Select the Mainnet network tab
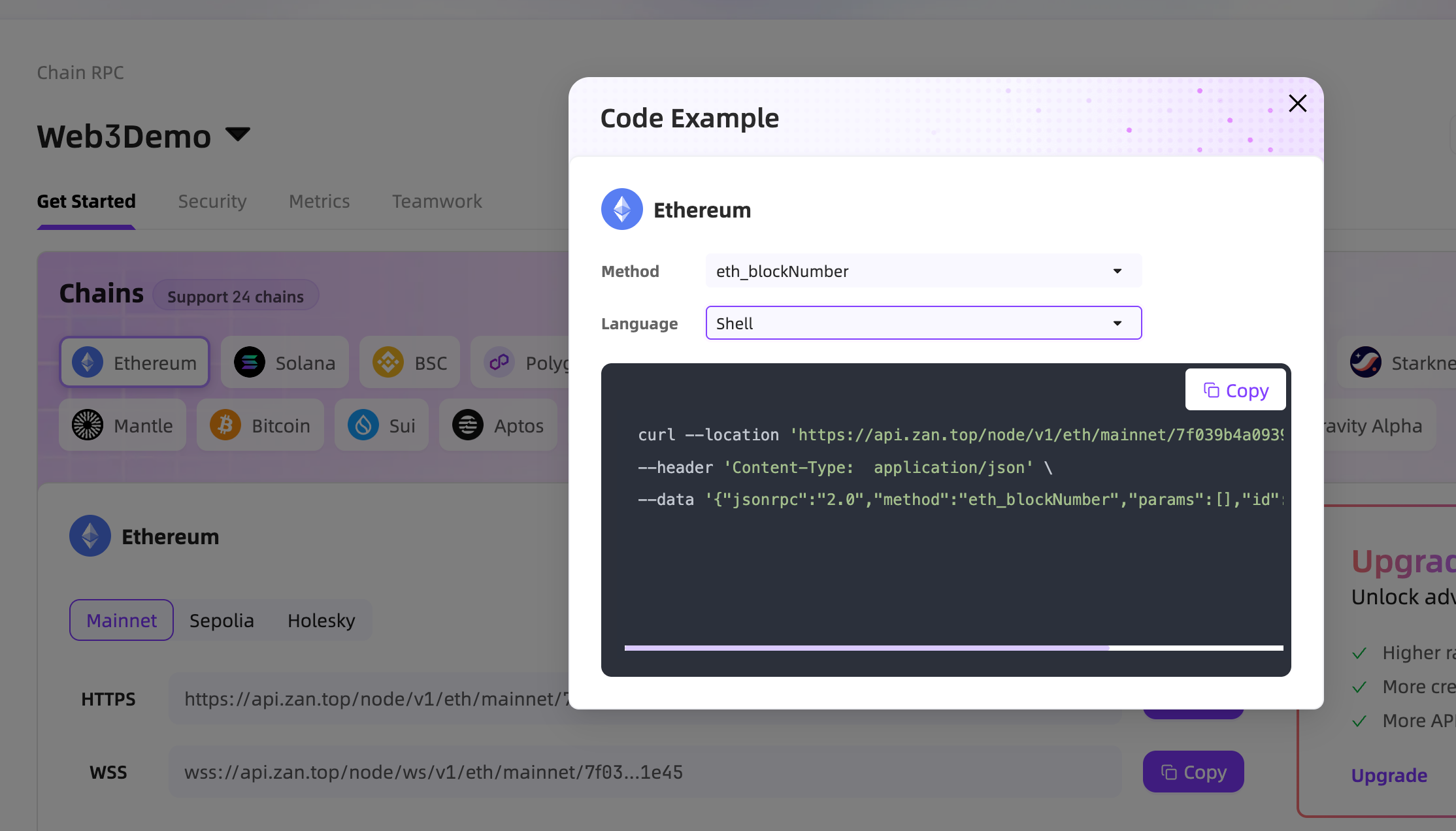 tap(122, 620)
